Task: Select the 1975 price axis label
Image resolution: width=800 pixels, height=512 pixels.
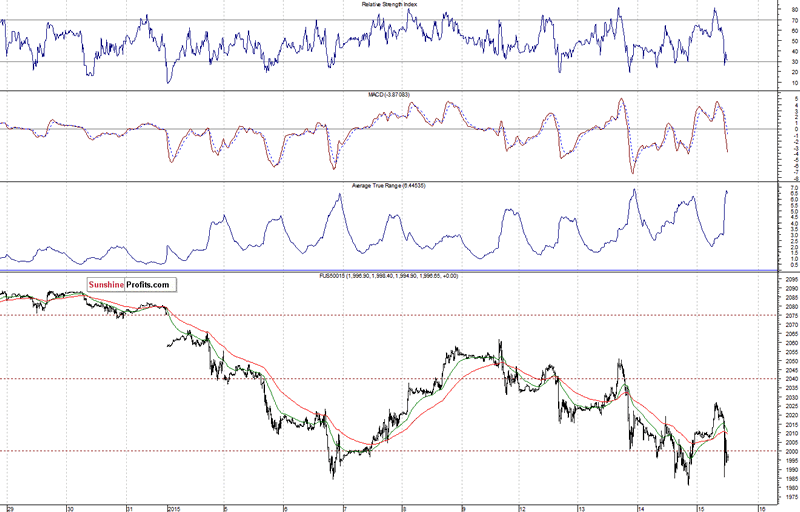Action: (763, 496)
